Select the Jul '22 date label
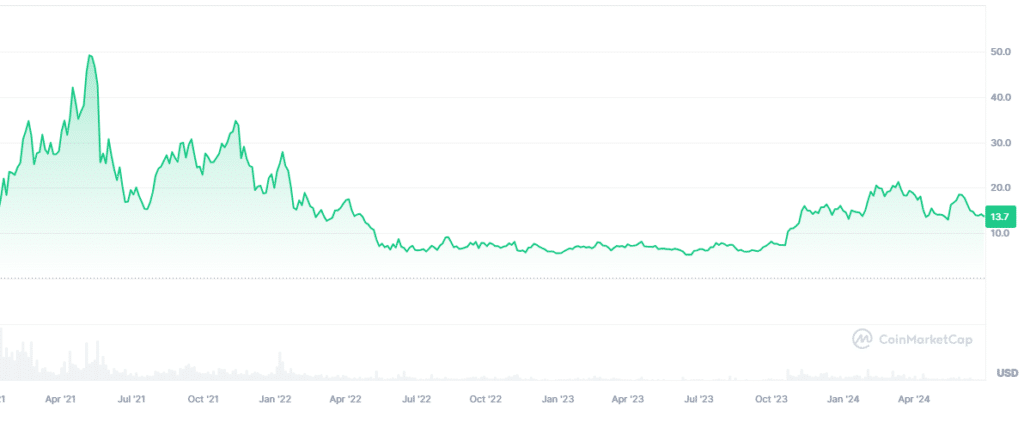 click(x=416, y=399)
